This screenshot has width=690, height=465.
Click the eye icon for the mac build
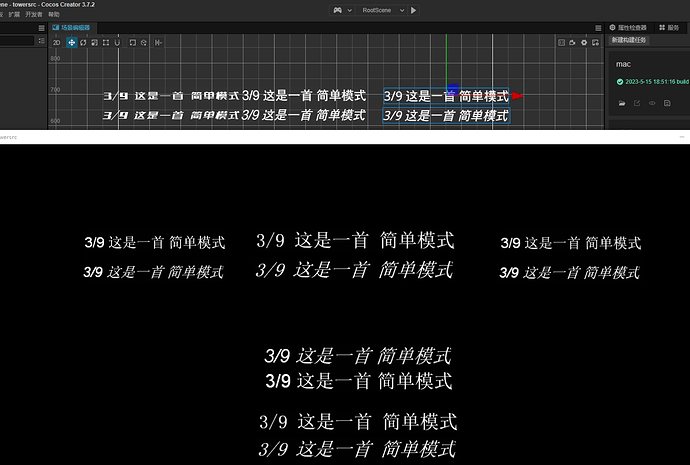[652, 103]
